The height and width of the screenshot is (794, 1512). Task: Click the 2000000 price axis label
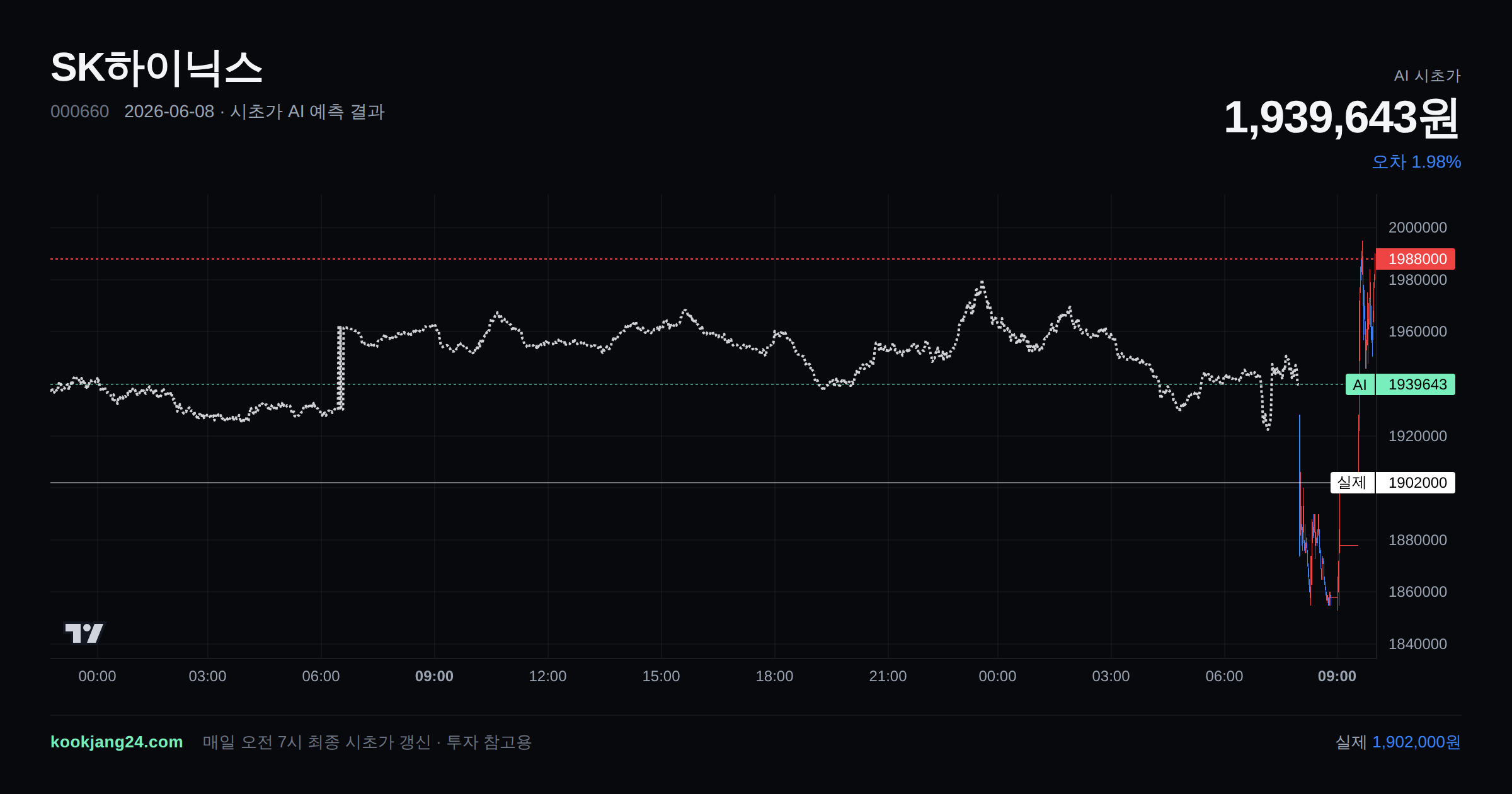coord(1417,227)
